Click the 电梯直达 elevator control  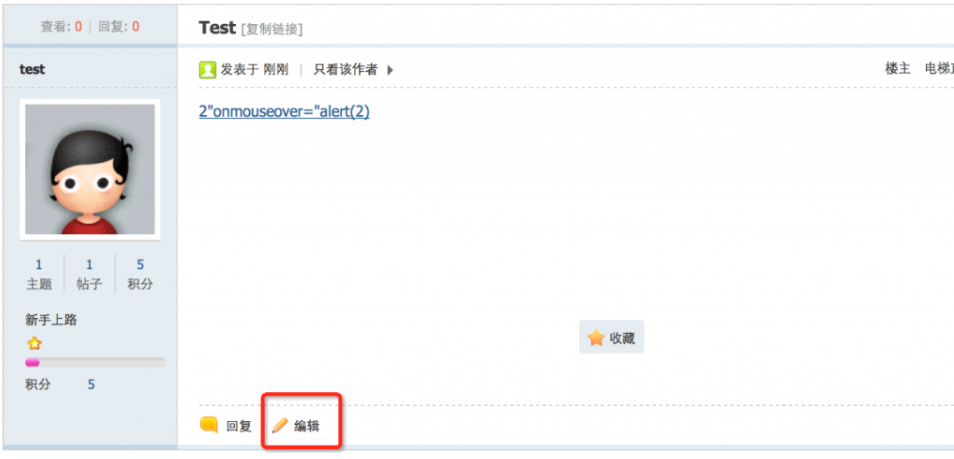click(939, 69)
